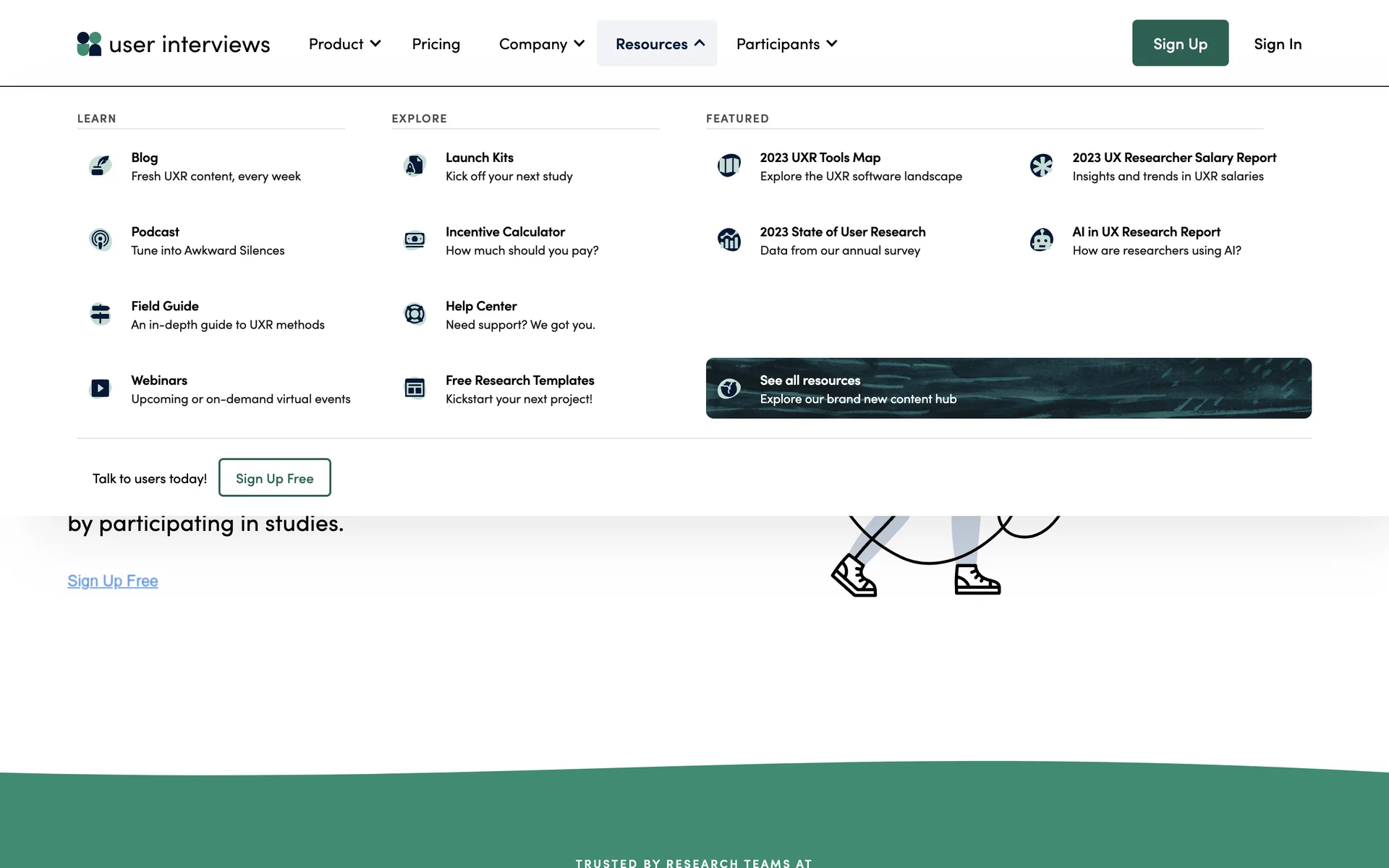Expand the Company dropdown menu
Screen dimensions: 1389x868
541,44
